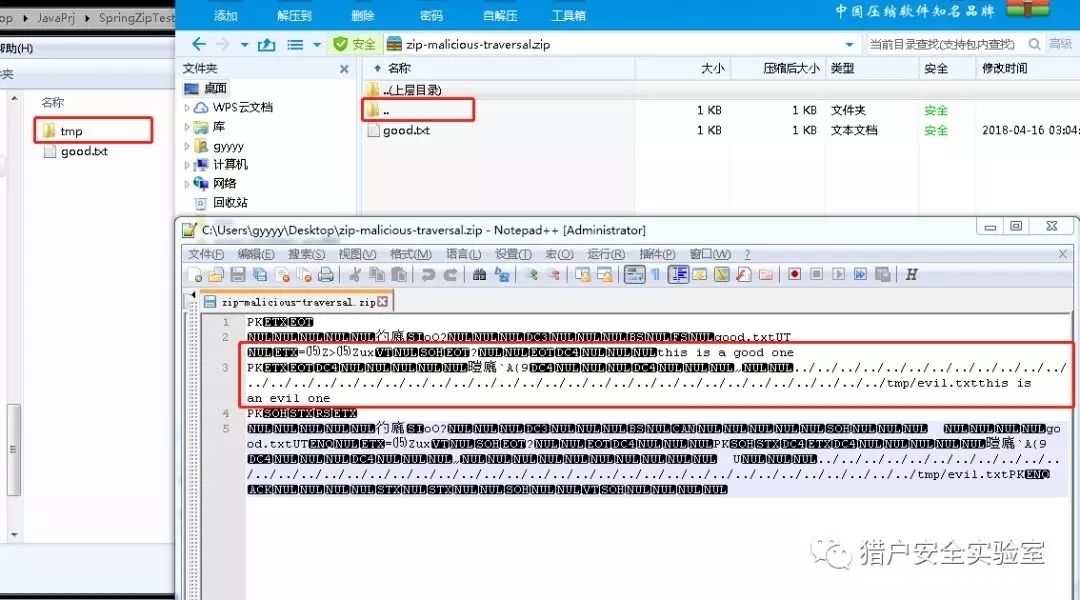
Task: Open Find with the binoculars icon
Action: point(479,275)
